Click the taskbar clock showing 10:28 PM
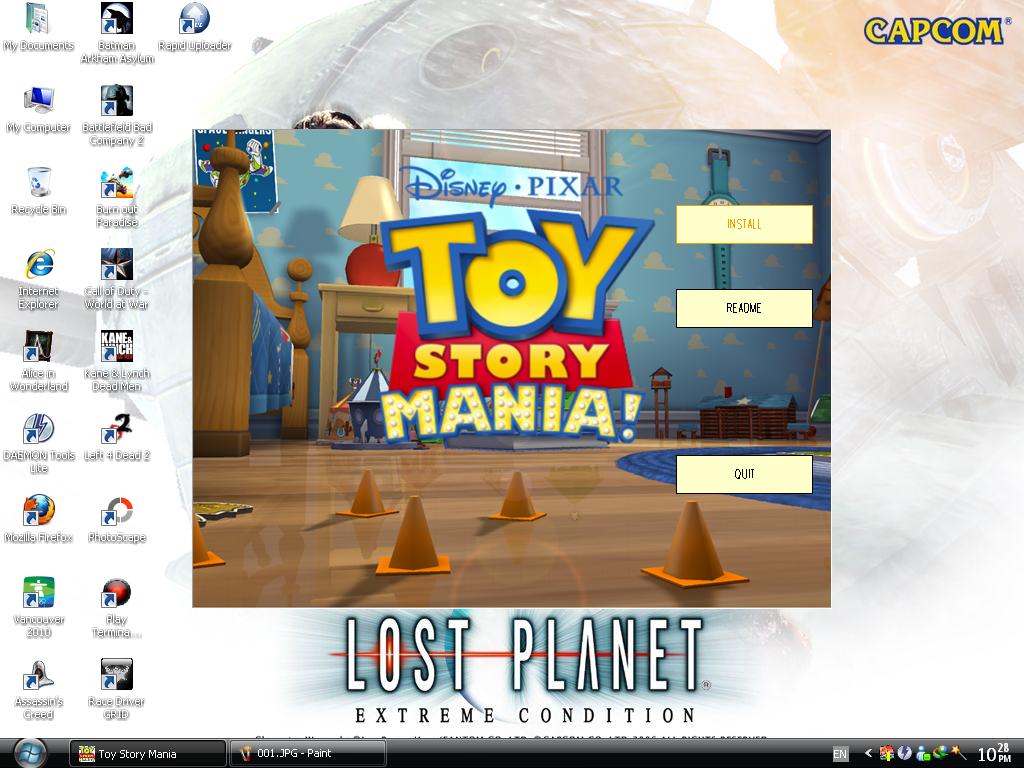Image resolution: width=1024 pixels, height=768 pixels. coord(995,753)
